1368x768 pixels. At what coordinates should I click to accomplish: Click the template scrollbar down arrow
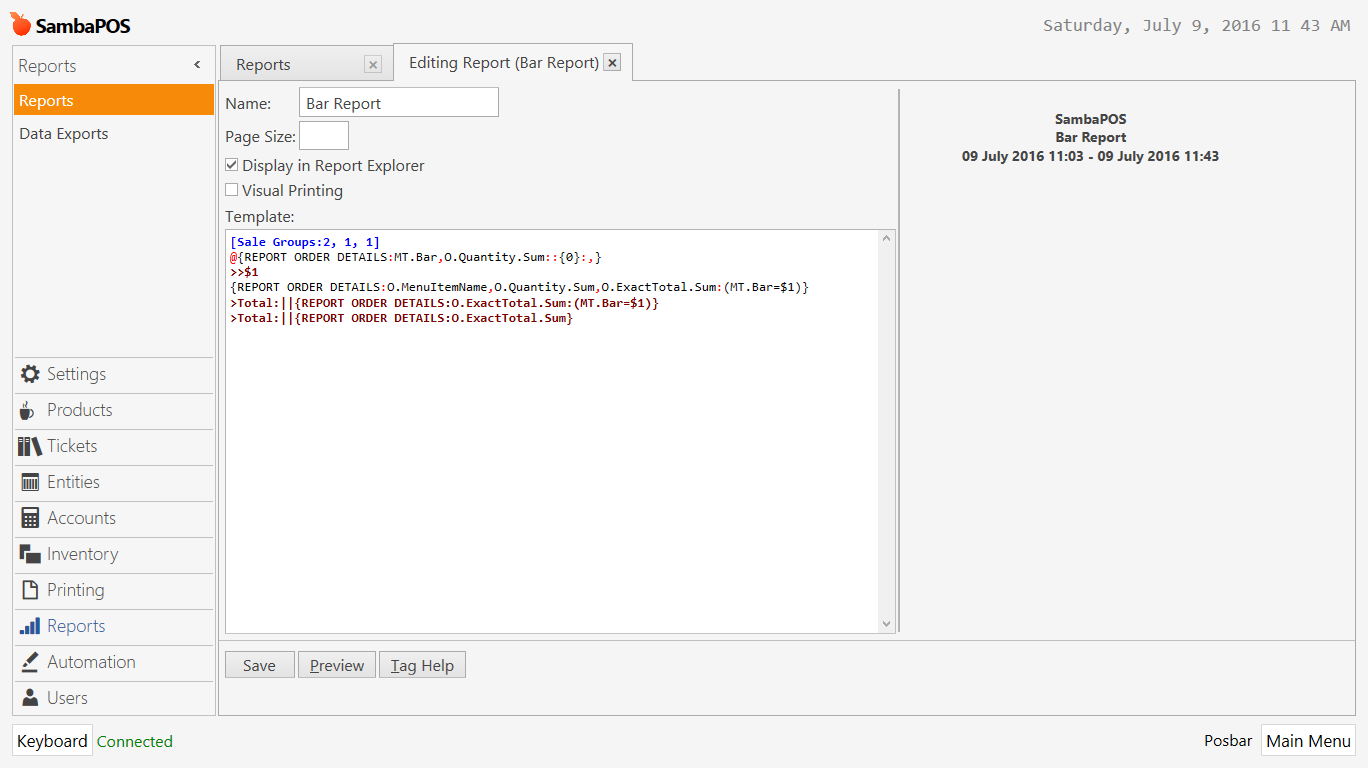click(x=886, y=624)
